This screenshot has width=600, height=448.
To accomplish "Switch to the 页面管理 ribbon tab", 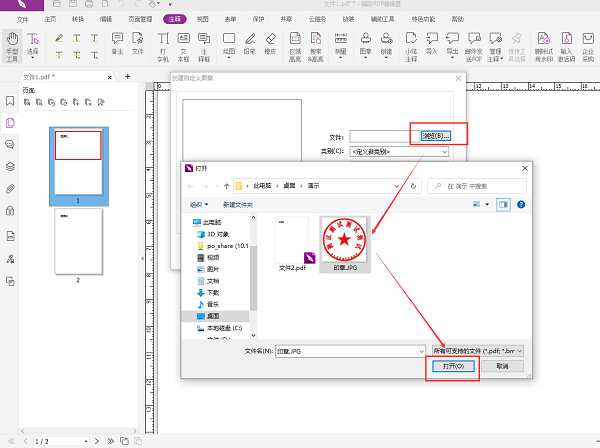I will (139, 19).
